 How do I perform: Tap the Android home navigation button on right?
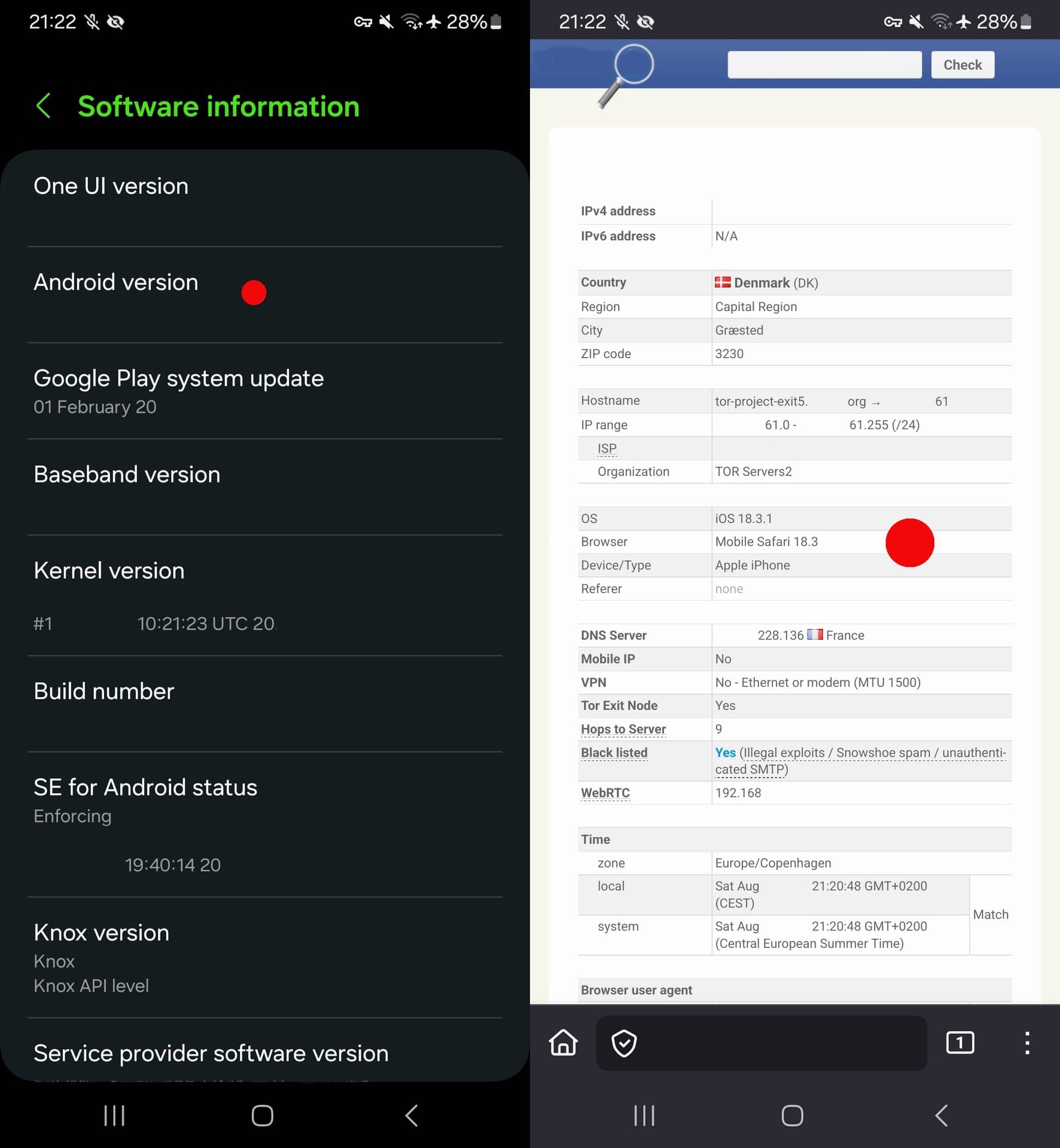click(x=792, y=1116)
